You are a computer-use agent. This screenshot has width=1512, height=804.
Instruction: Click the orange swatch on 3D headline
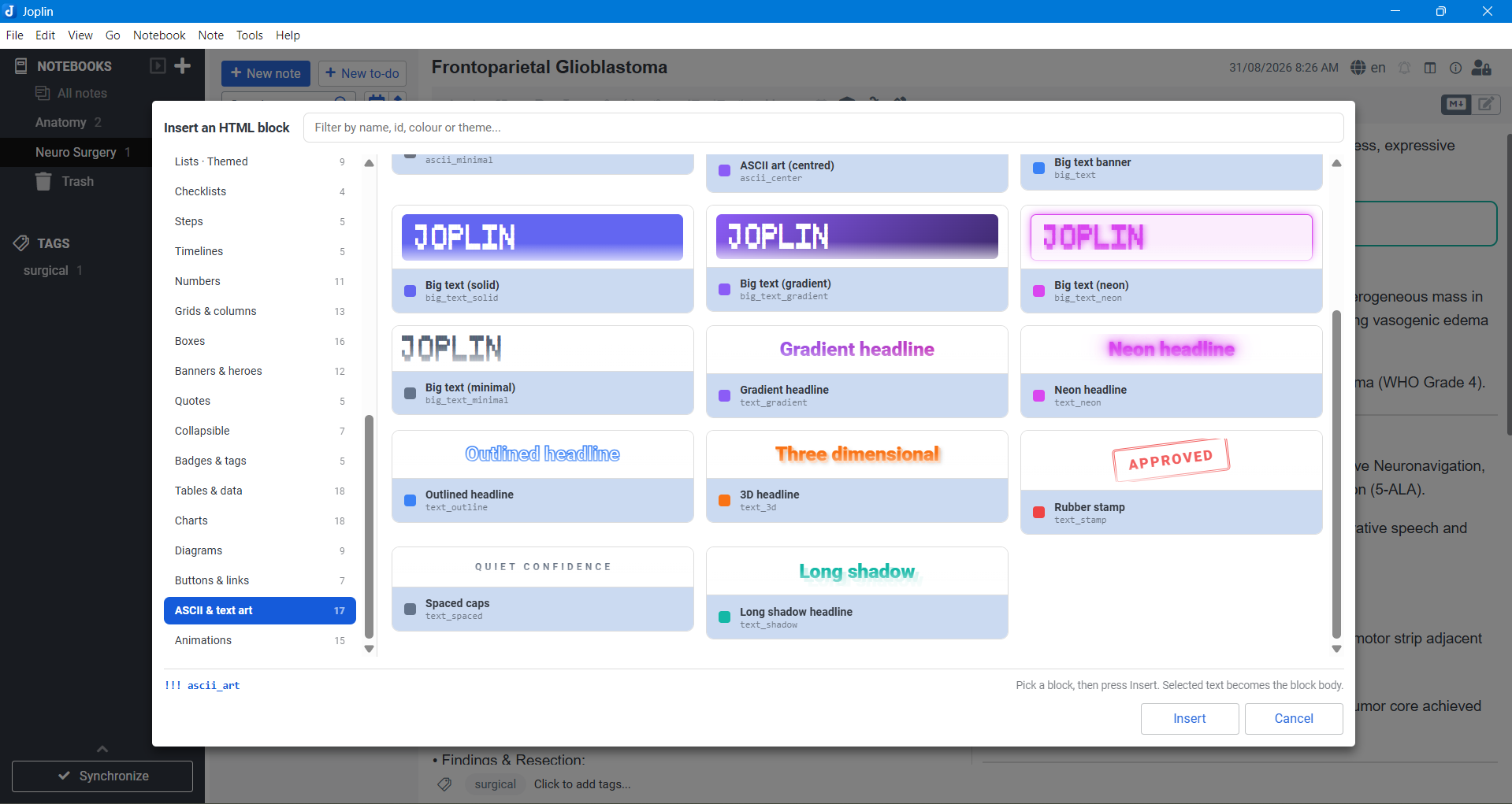pyautogui.click(x=724, y=501)
